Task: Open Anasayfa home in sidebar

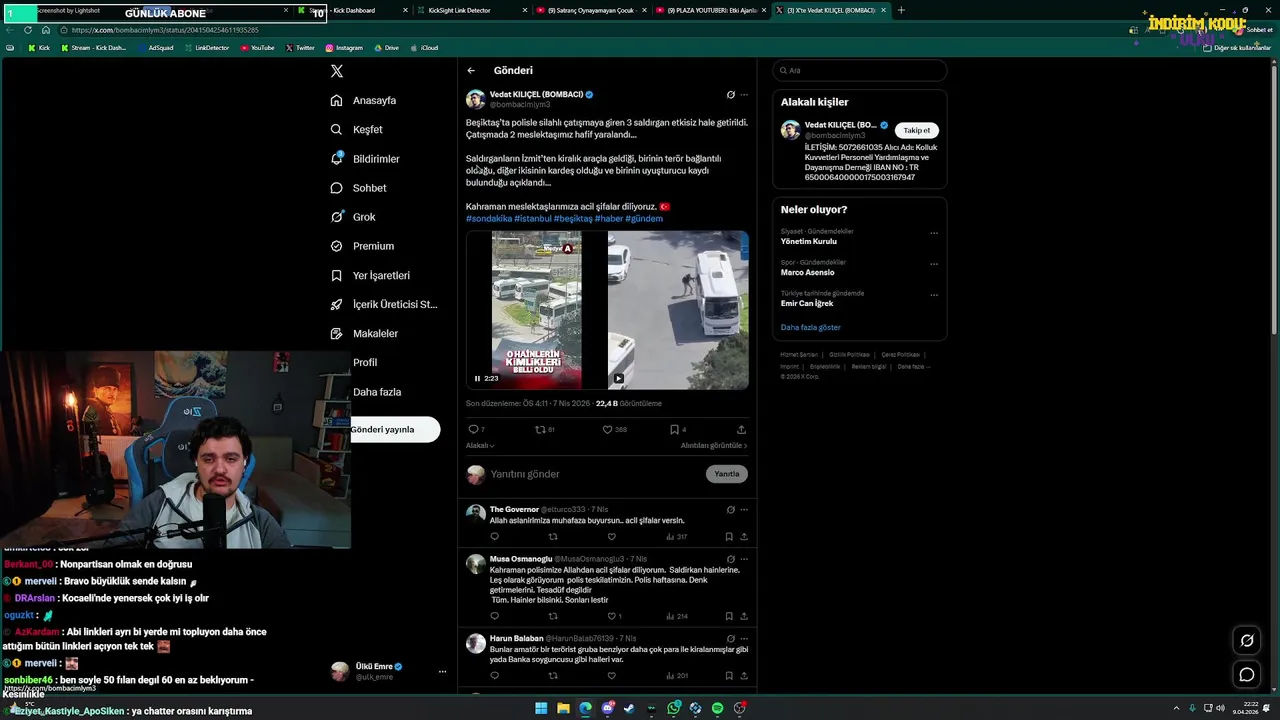Action: 364,100
